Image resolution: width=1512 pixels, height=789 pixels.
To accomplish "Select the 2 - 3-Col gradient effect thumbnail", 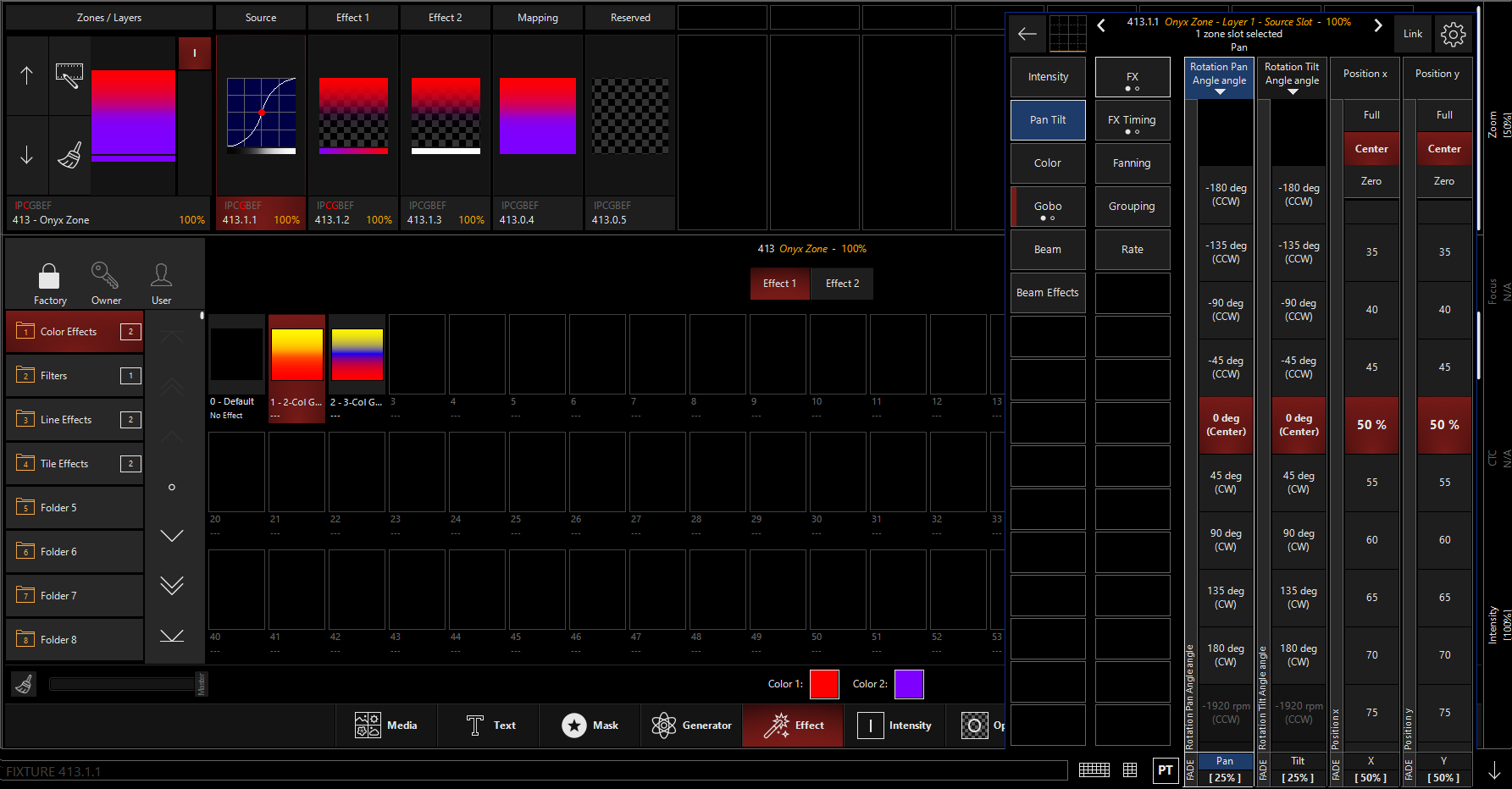I will (357, 356).
